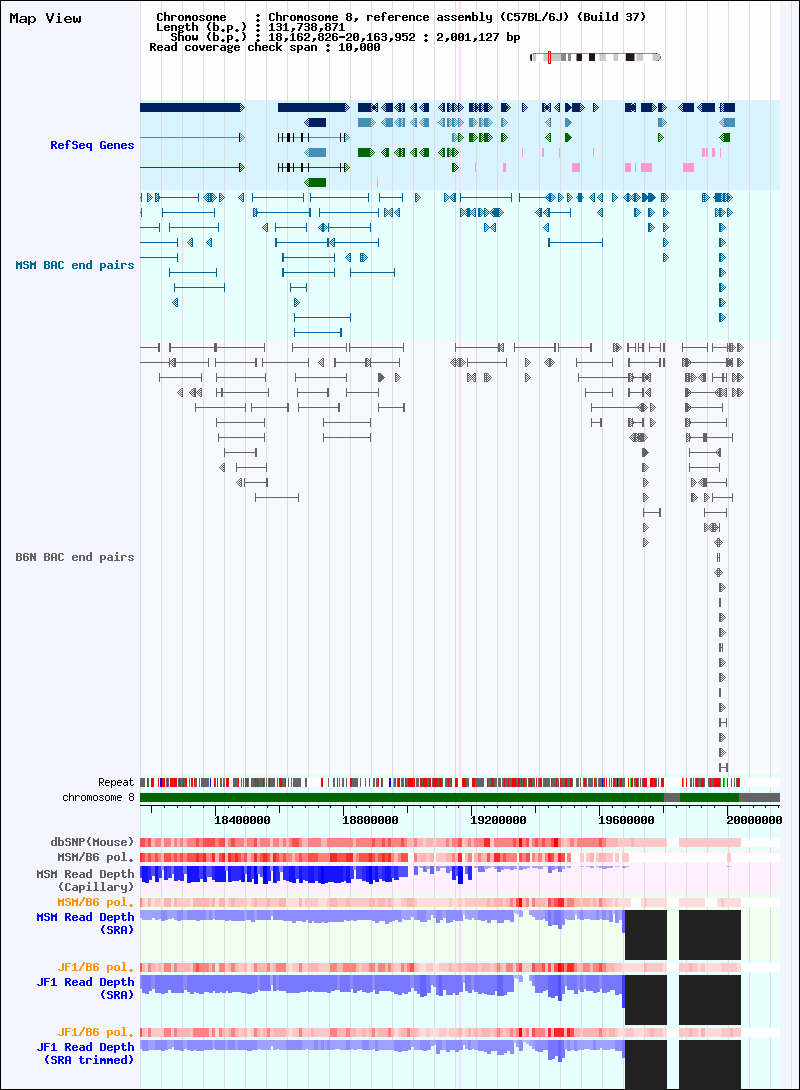
Task: Click the dark blue MSM Capillary depth histogram
Action: point(275,874)
